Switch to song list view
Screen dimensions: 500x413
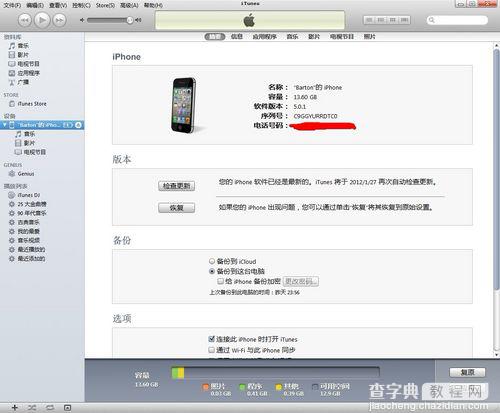tap(369, 20)
